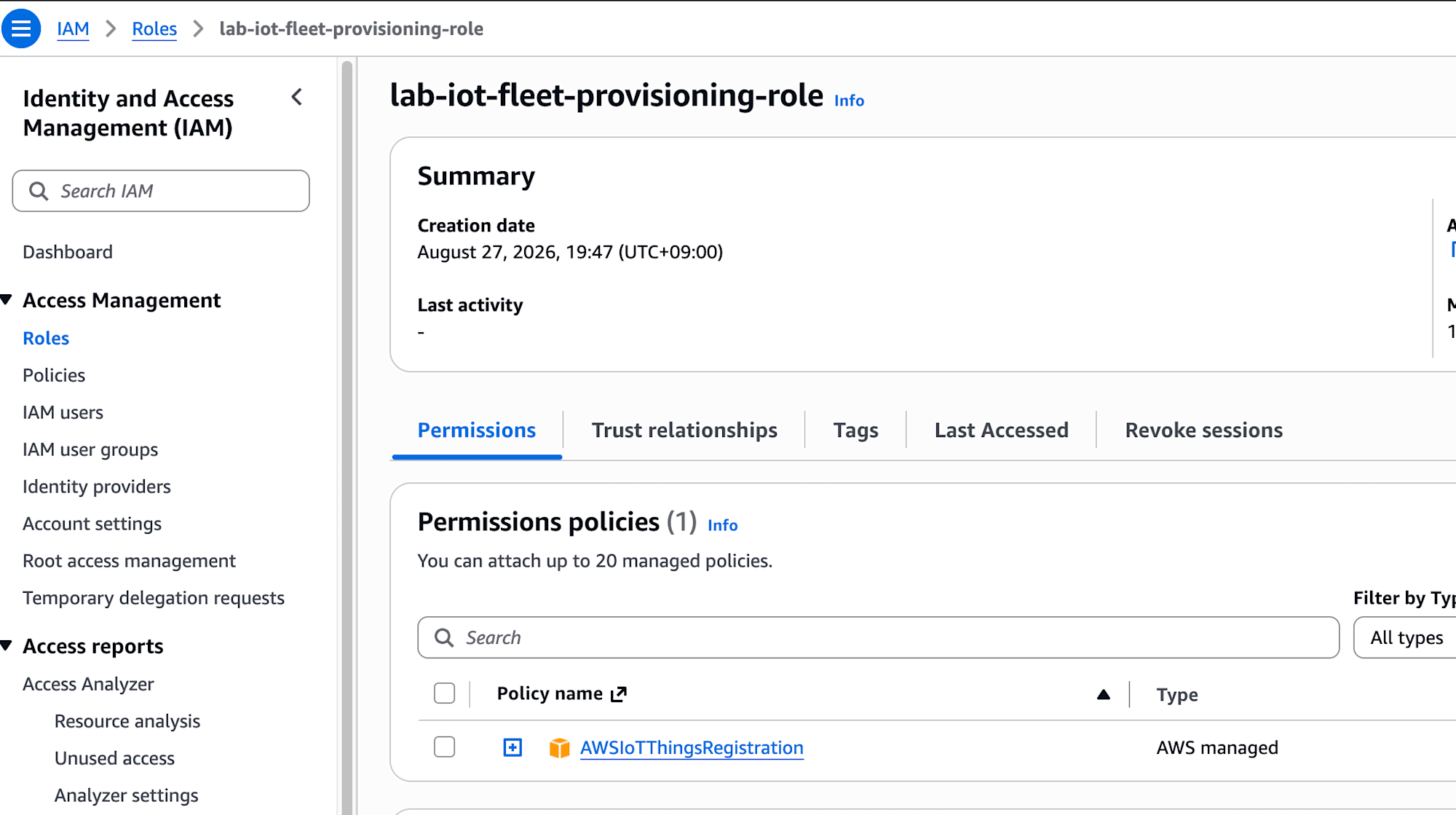
Task: Open the Revoke sessions tab
Action: (1204, 430)
